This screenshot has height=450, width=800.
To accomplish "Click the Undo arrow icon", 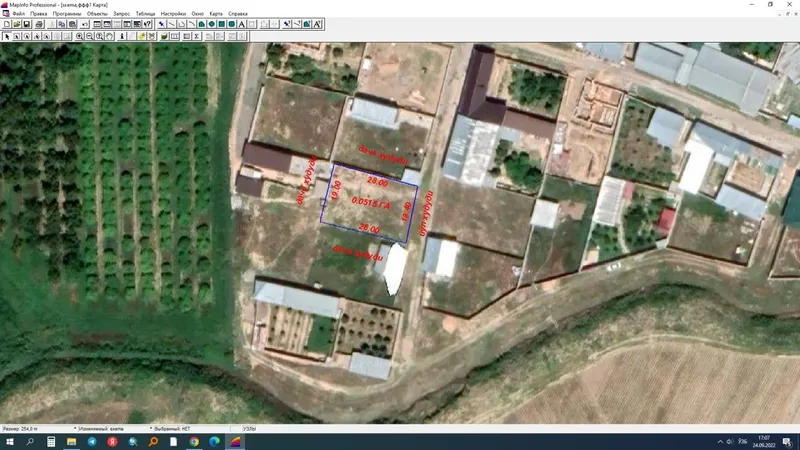I will point(85,24).
